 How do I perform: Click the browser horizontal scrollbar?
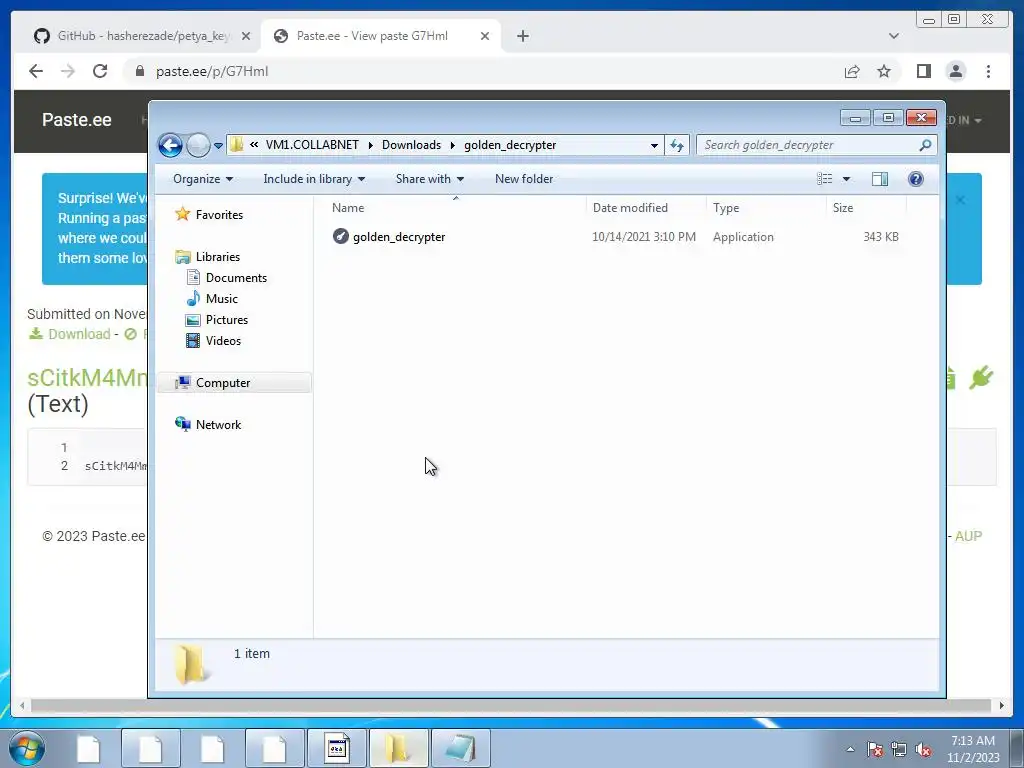coord(511,705)
